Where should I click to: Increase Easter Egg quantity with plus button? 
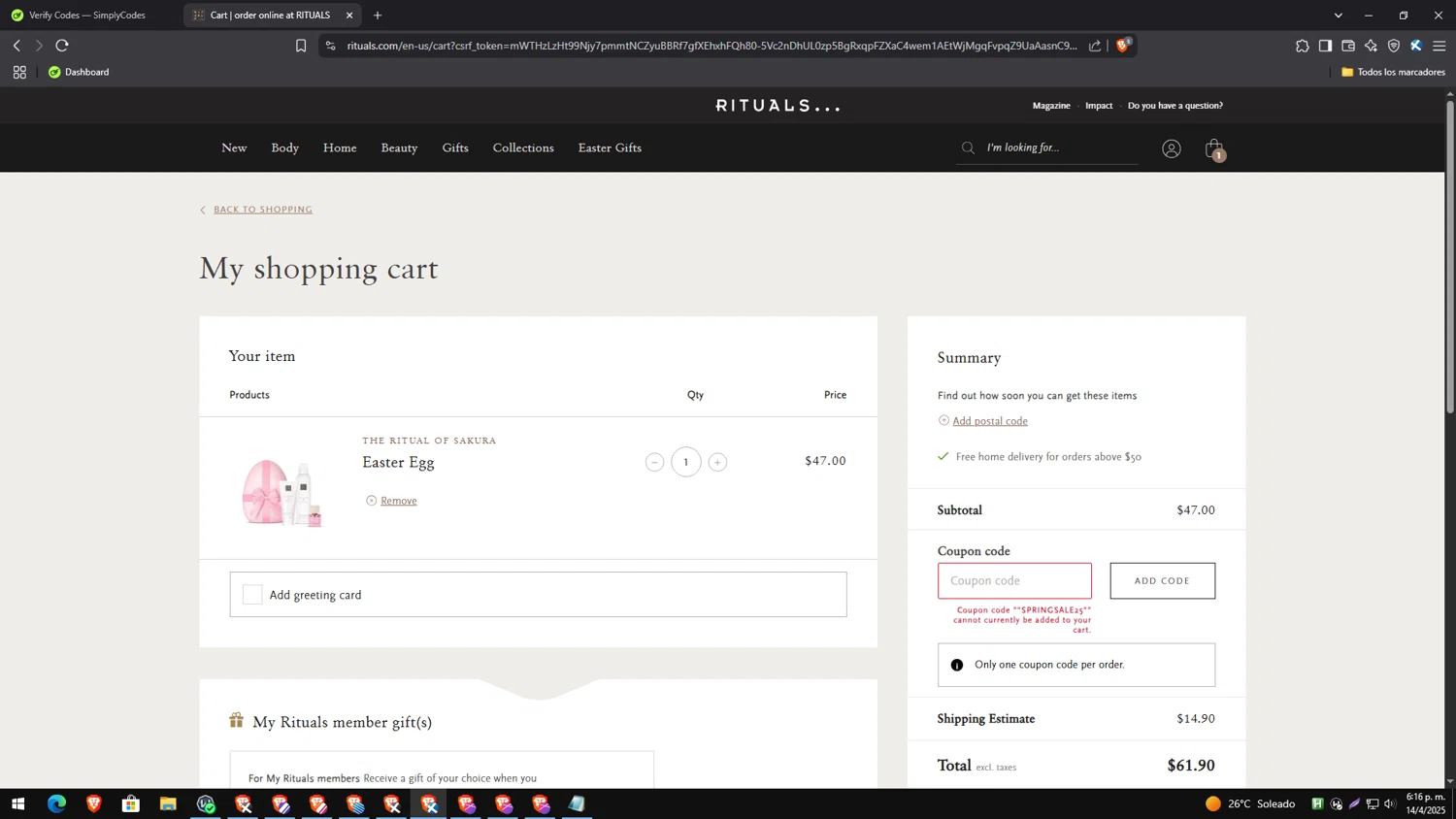(x=717, y=462)
